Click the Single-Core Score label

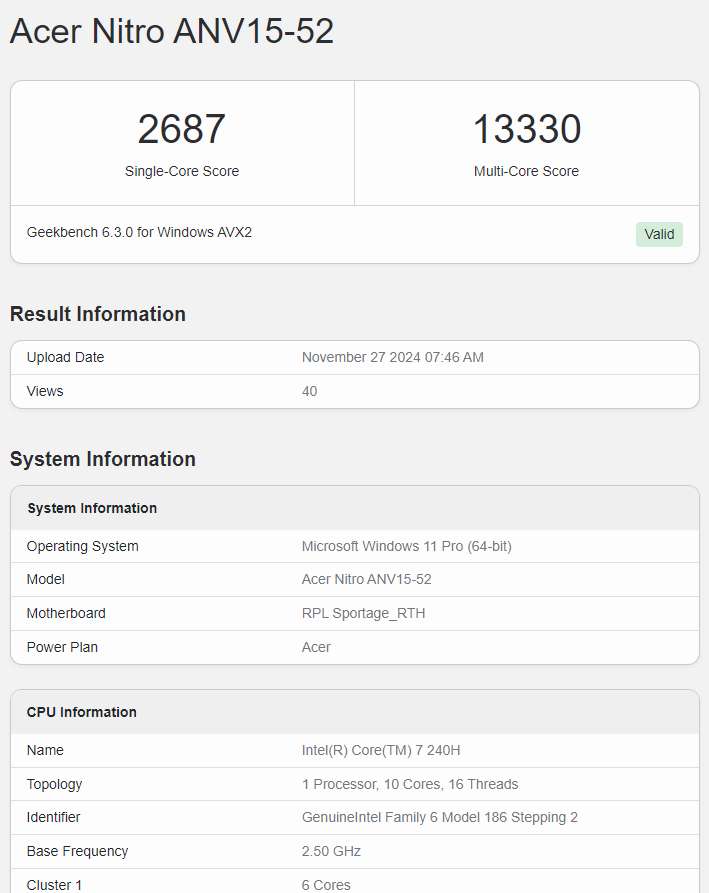182,171
